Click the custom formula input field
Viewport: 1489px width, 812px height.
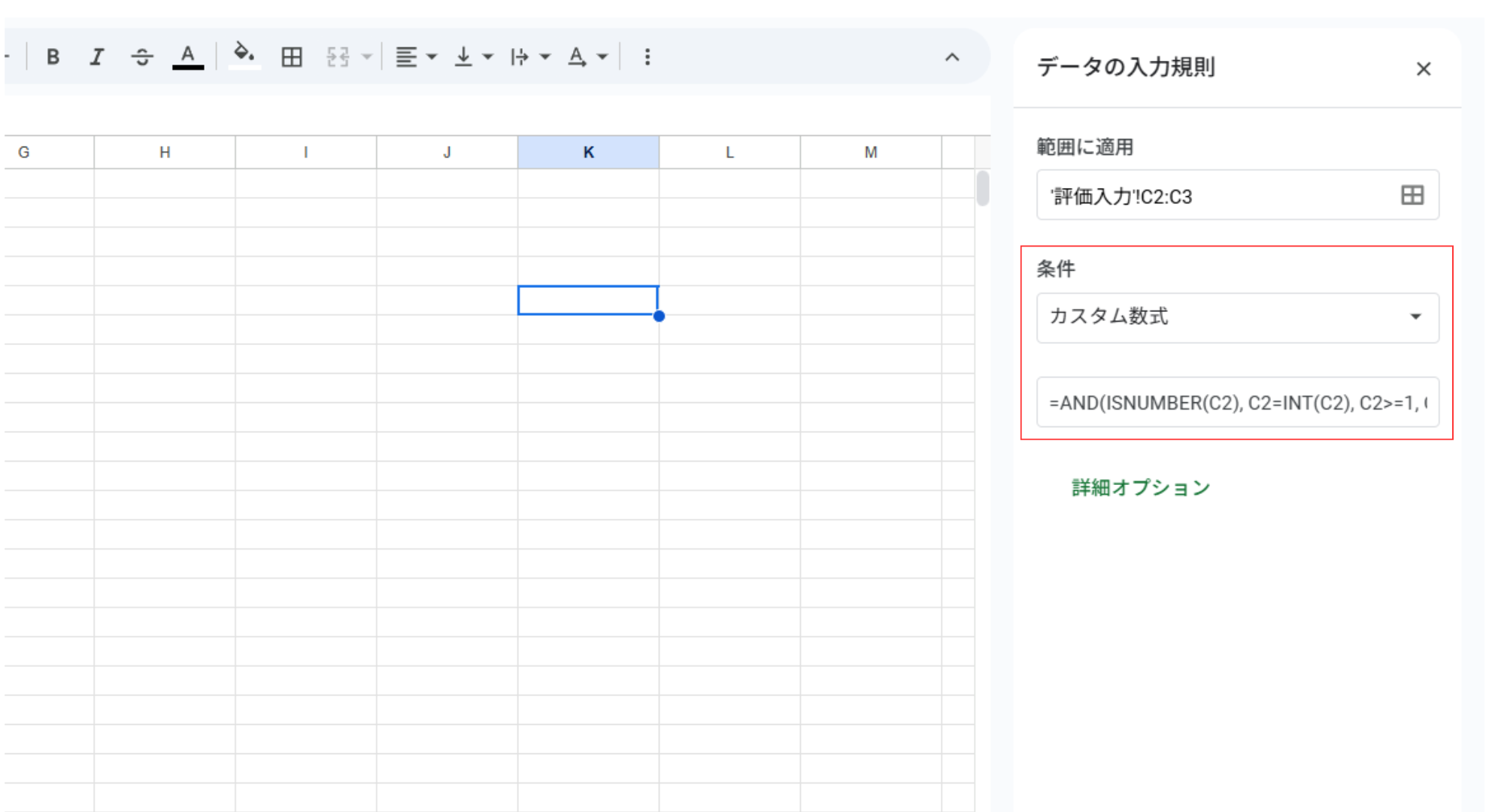[1238, 402]
